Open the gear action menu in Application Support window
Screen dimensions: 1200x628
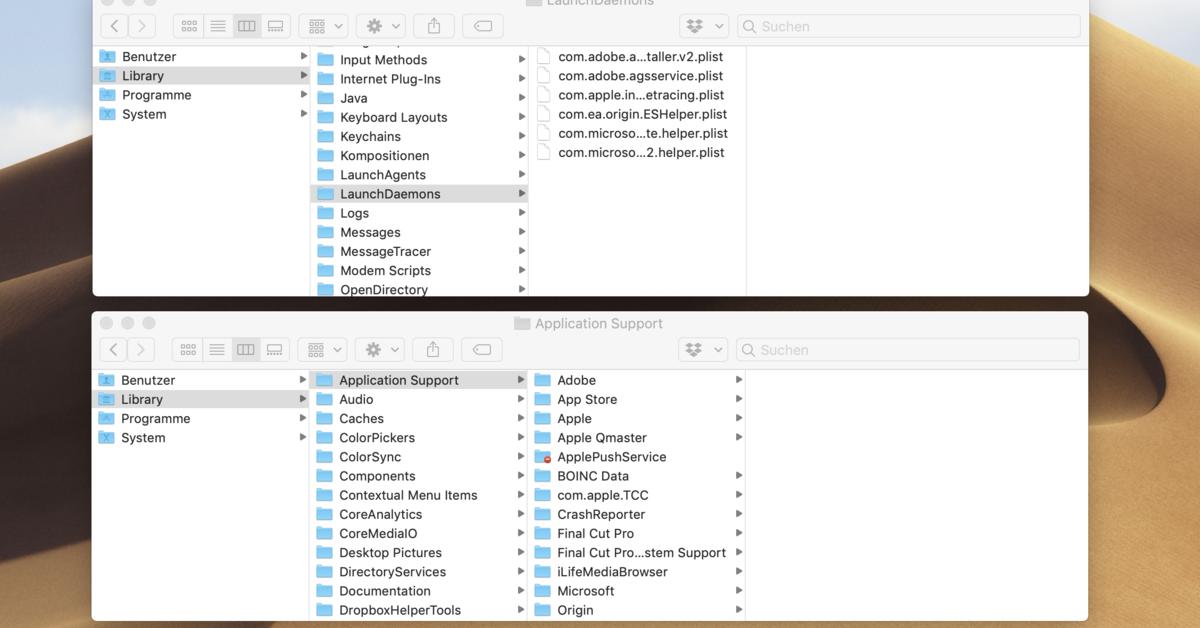[x=380, y=350]
